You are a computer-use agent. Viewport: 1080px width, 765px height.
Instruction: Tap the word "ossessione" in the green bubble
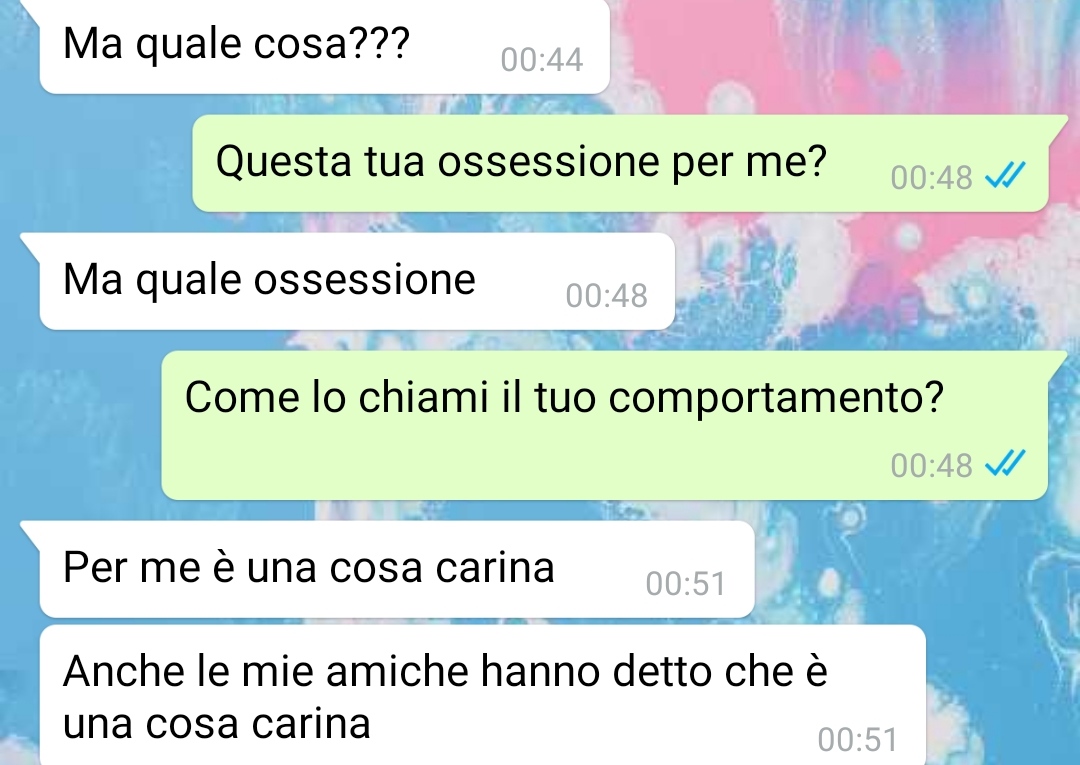[548, 163]
